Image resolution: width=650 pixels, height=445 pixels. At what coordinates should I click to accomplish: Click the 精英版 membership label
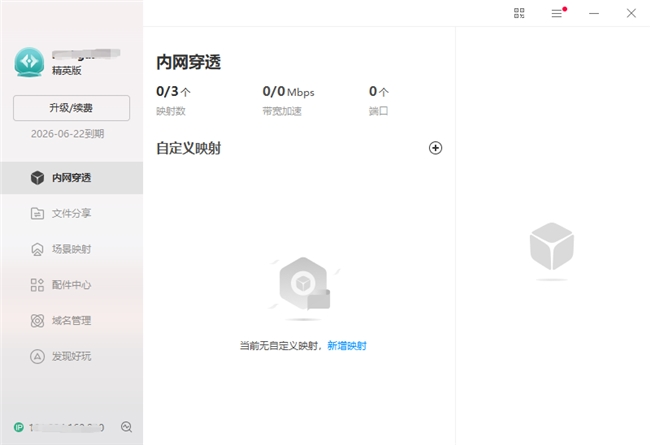tap(69, 72)
